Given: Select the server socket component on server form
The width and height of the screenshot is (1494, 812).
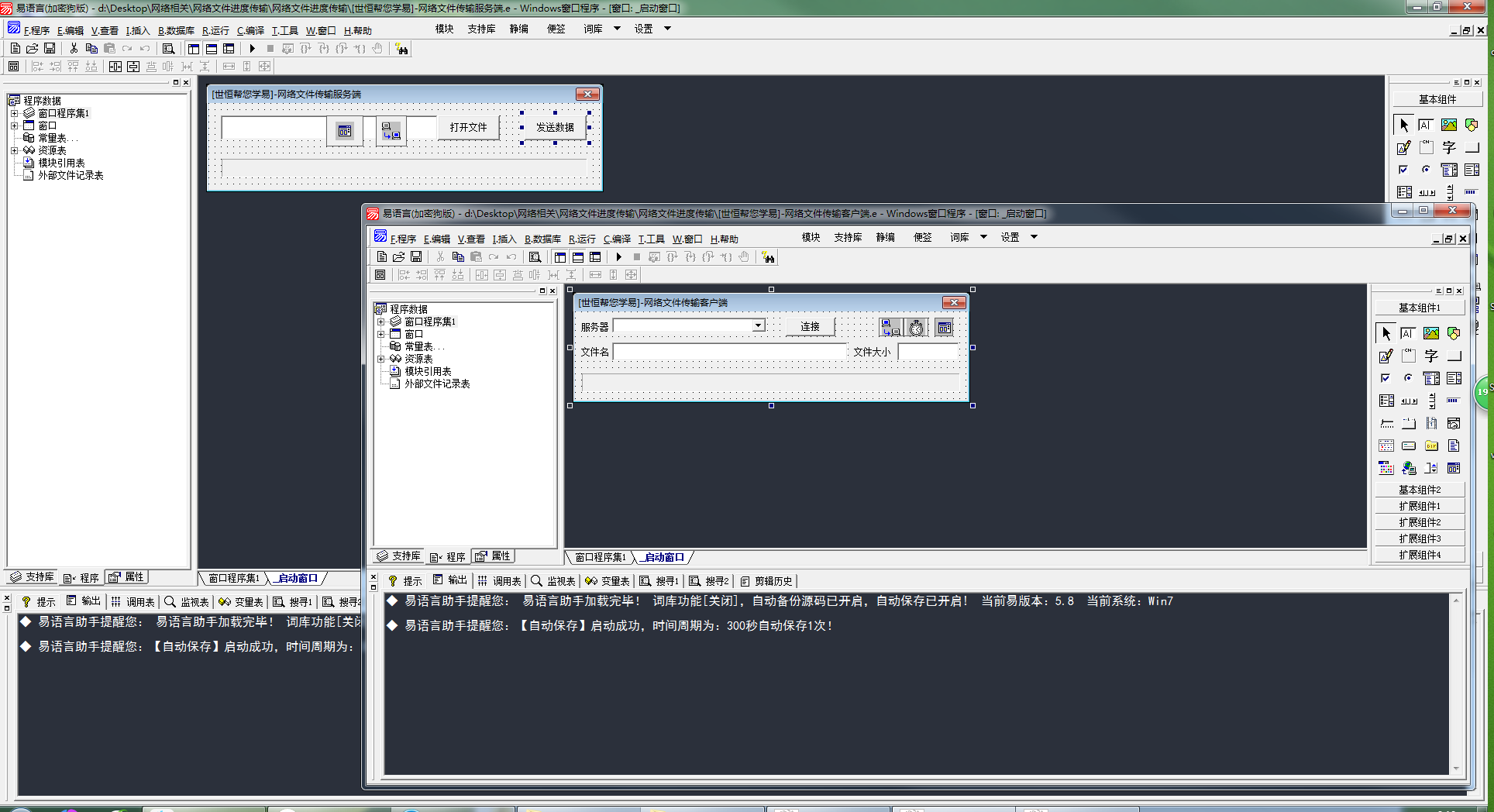Looking at the screenshot, I should pyautogui.click(x=391, y=130).
